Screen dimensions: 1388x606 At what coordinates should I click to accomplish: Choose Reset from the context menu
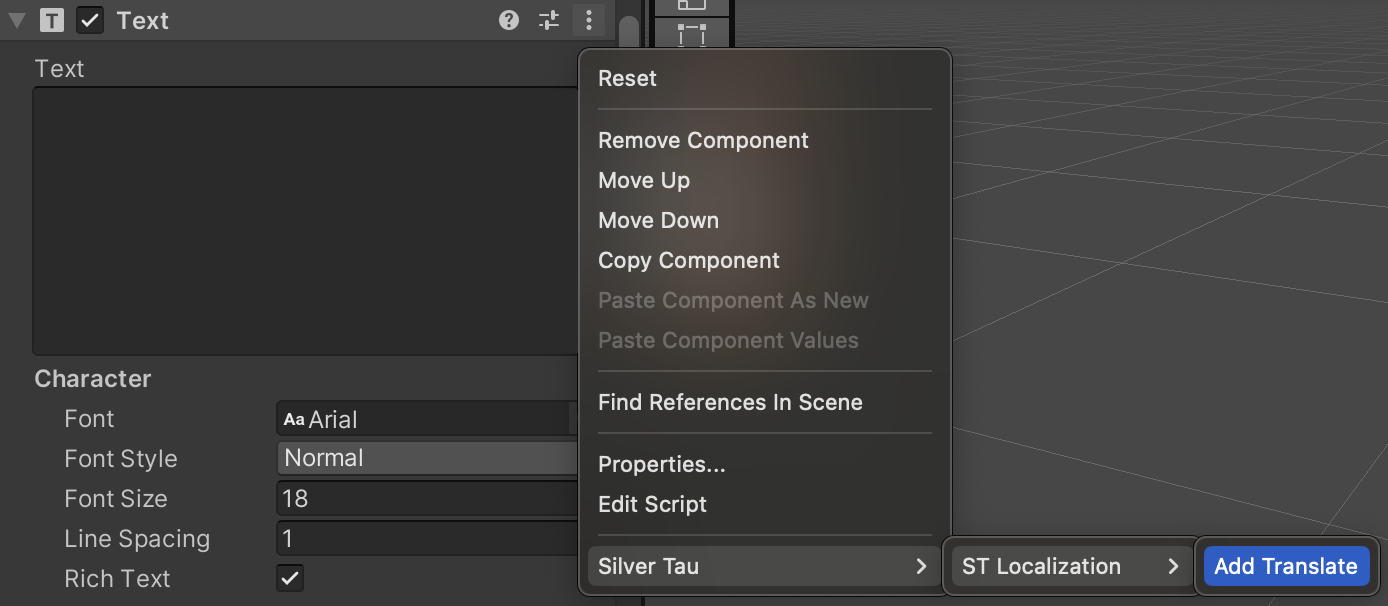pos(628,78)
